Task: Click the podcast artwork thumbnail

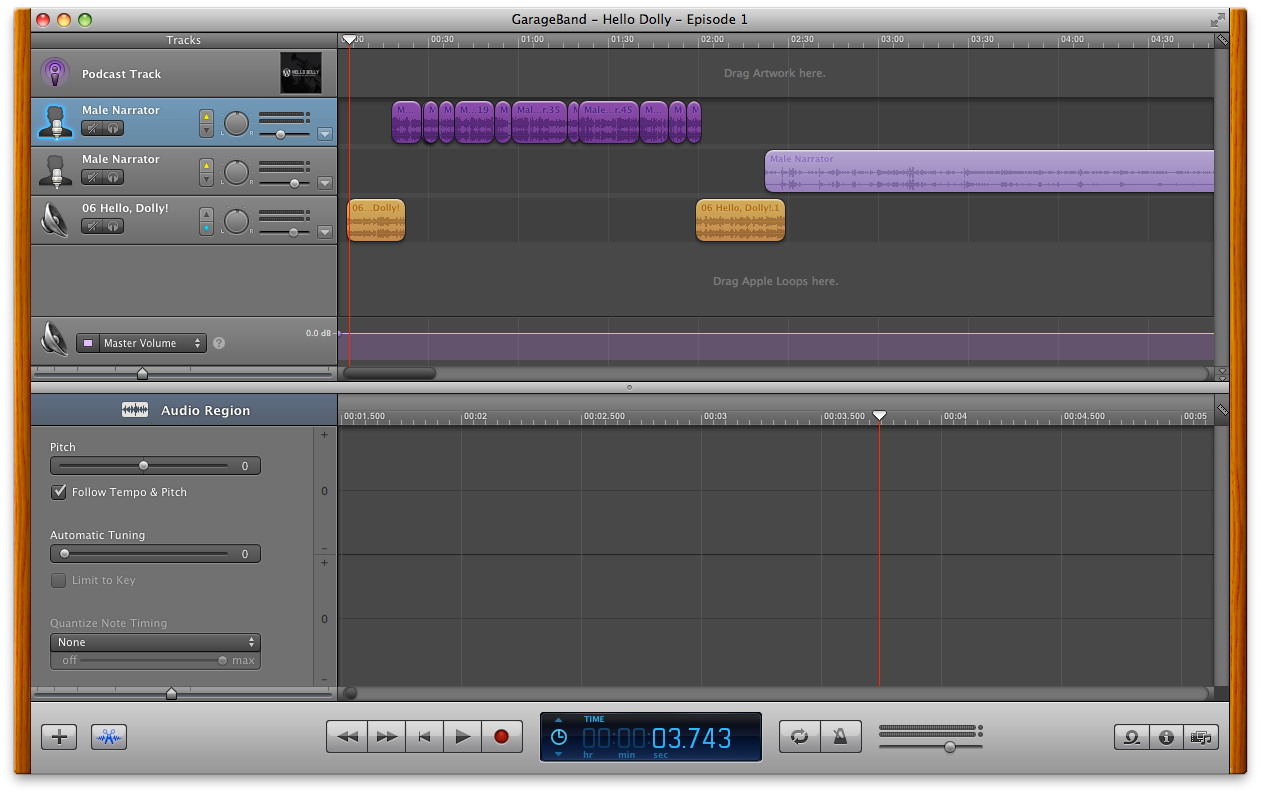Action: pos(301,73)
